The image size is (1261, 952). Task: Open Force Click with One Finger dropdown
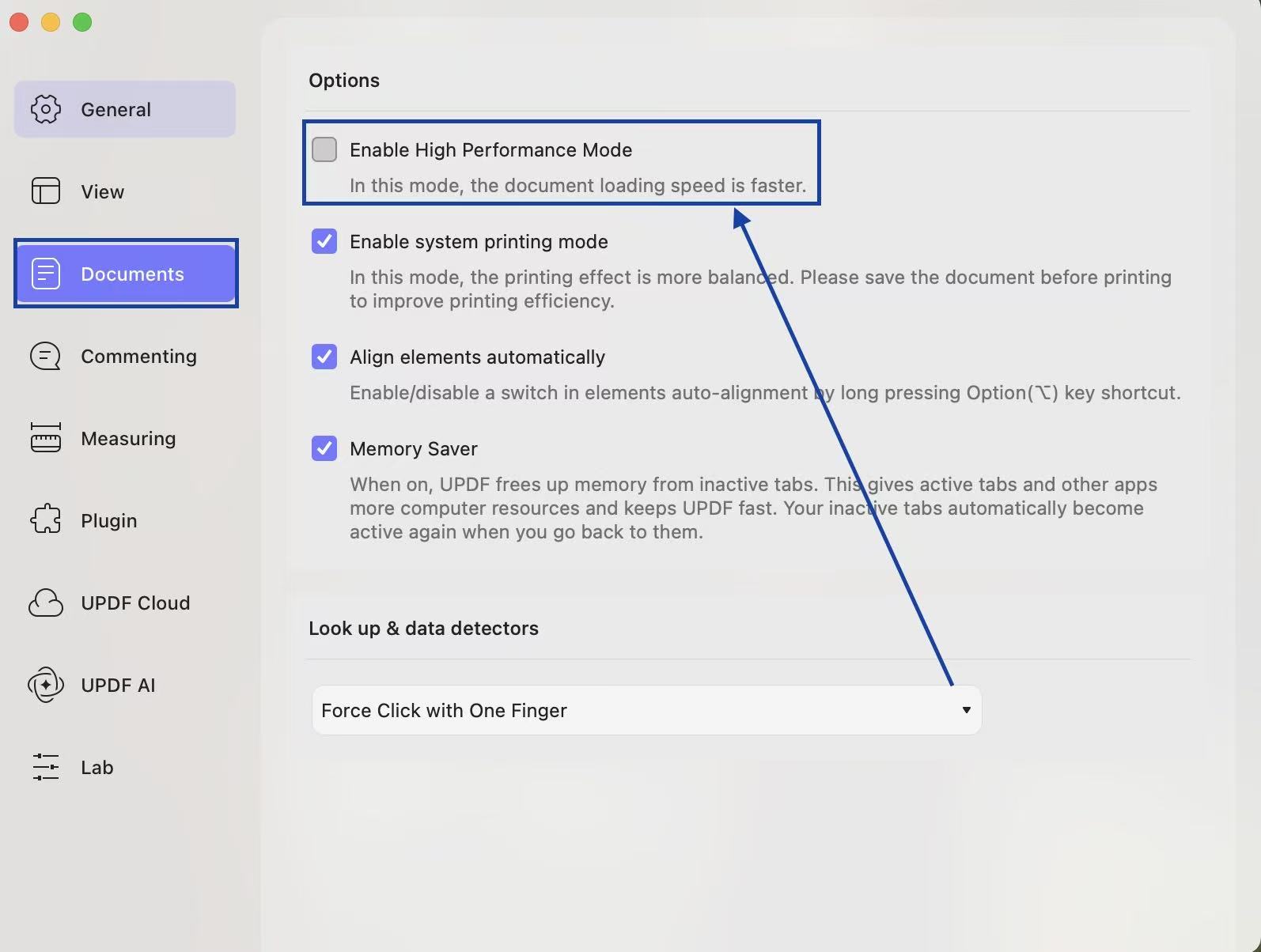[646, 710]
